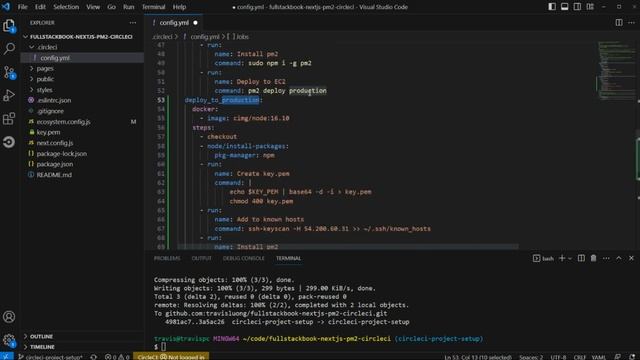Open package.json file
Viewport: 640px width, 360px height.
[x=55, y=164]
